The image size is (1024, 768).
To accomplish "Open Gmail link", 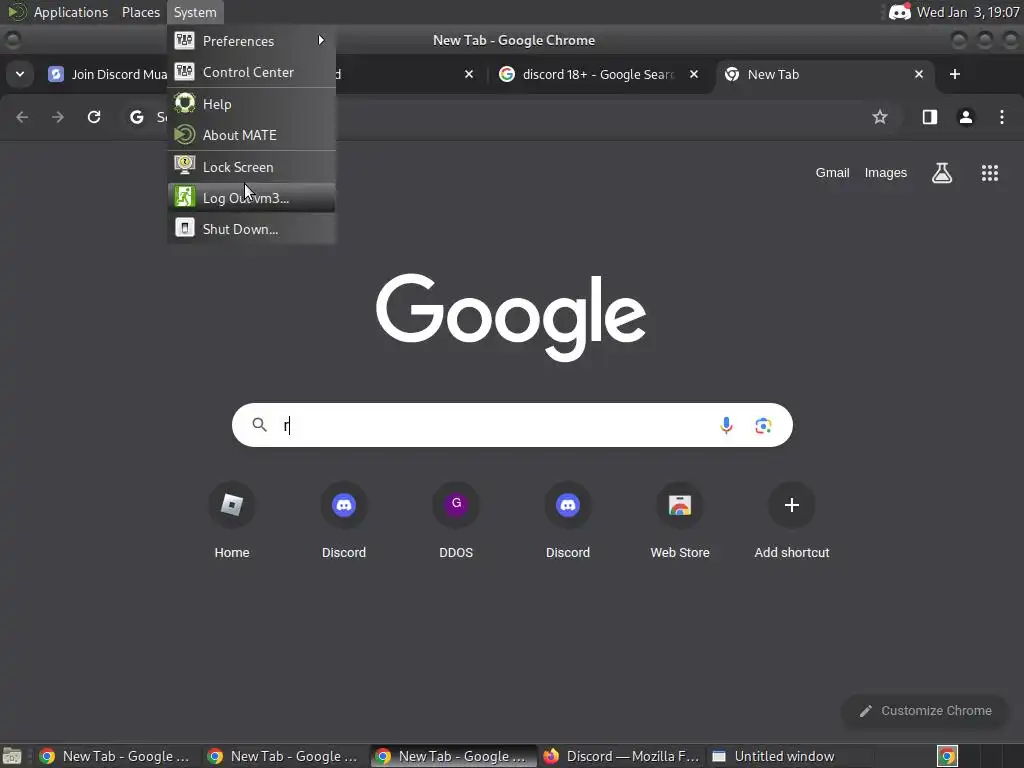I will (832, 172).
